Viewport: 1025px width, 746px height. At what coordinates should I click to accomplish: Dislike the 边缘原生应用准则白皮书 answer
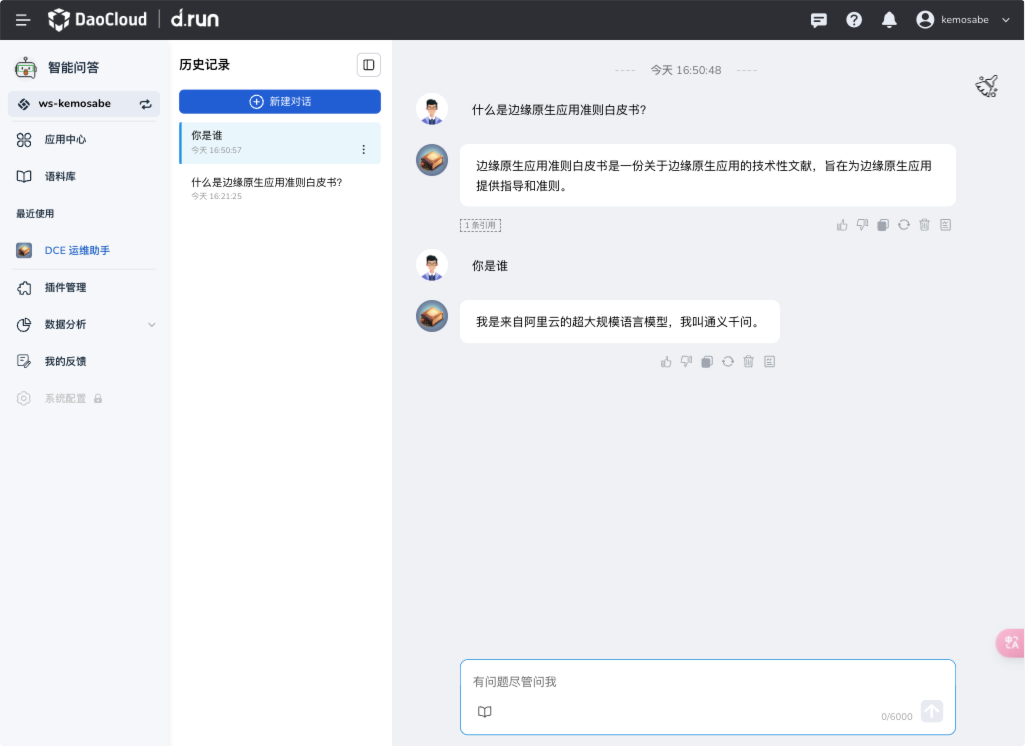tap(862, 225)
